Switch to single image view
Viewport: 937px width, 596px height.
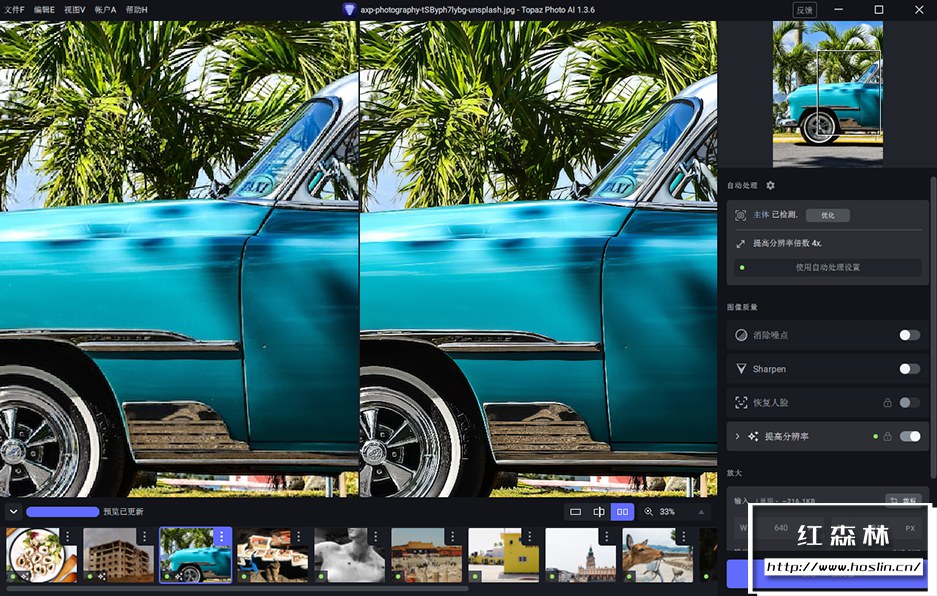(575, 512)
